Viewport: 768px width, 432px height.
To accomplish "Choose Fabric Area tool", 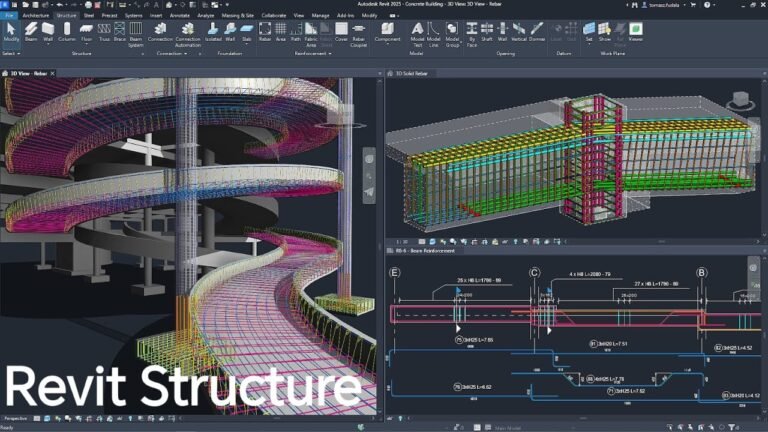I will [x=311, y=34].
